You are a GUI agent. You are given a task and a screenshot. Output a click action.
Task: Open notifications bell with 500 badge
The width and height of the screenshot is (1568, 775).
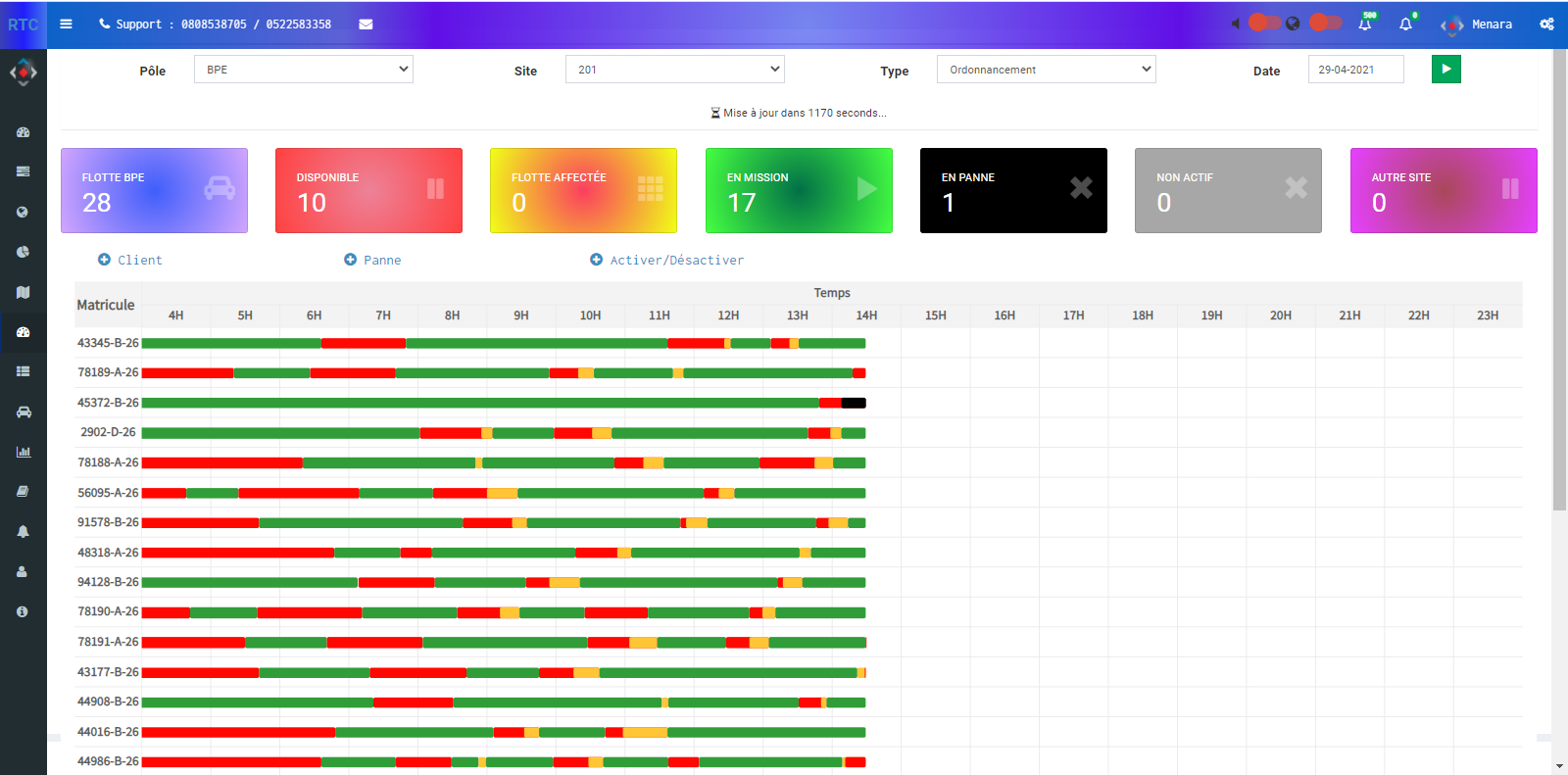pyautogui.click(x=1365, y=23)
